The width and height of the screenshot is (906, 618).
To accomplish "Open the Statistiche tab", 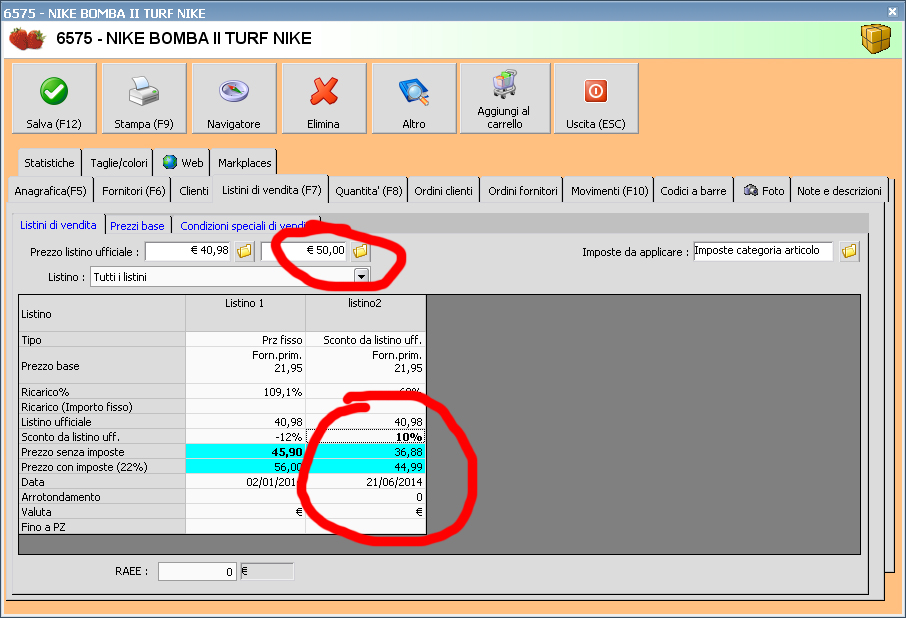I will click(x=49, y=163).
